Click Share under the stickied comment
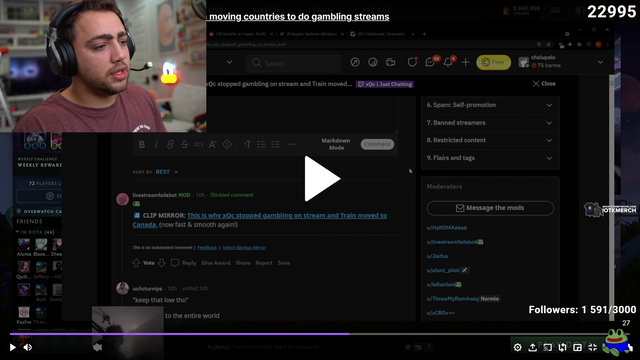 (243, 263)
